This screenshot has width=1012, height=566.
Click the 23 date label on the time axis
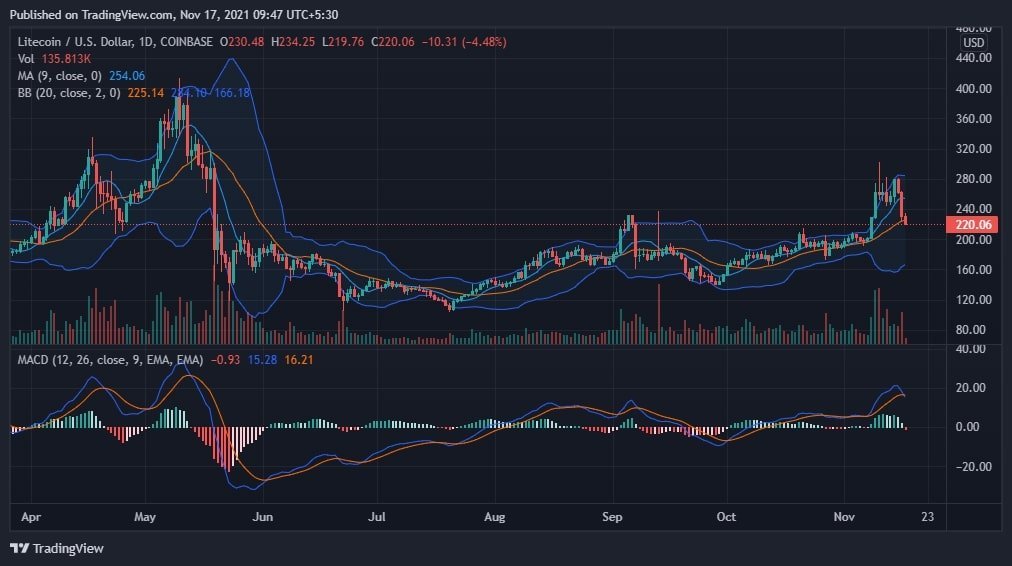click(927, 517)
